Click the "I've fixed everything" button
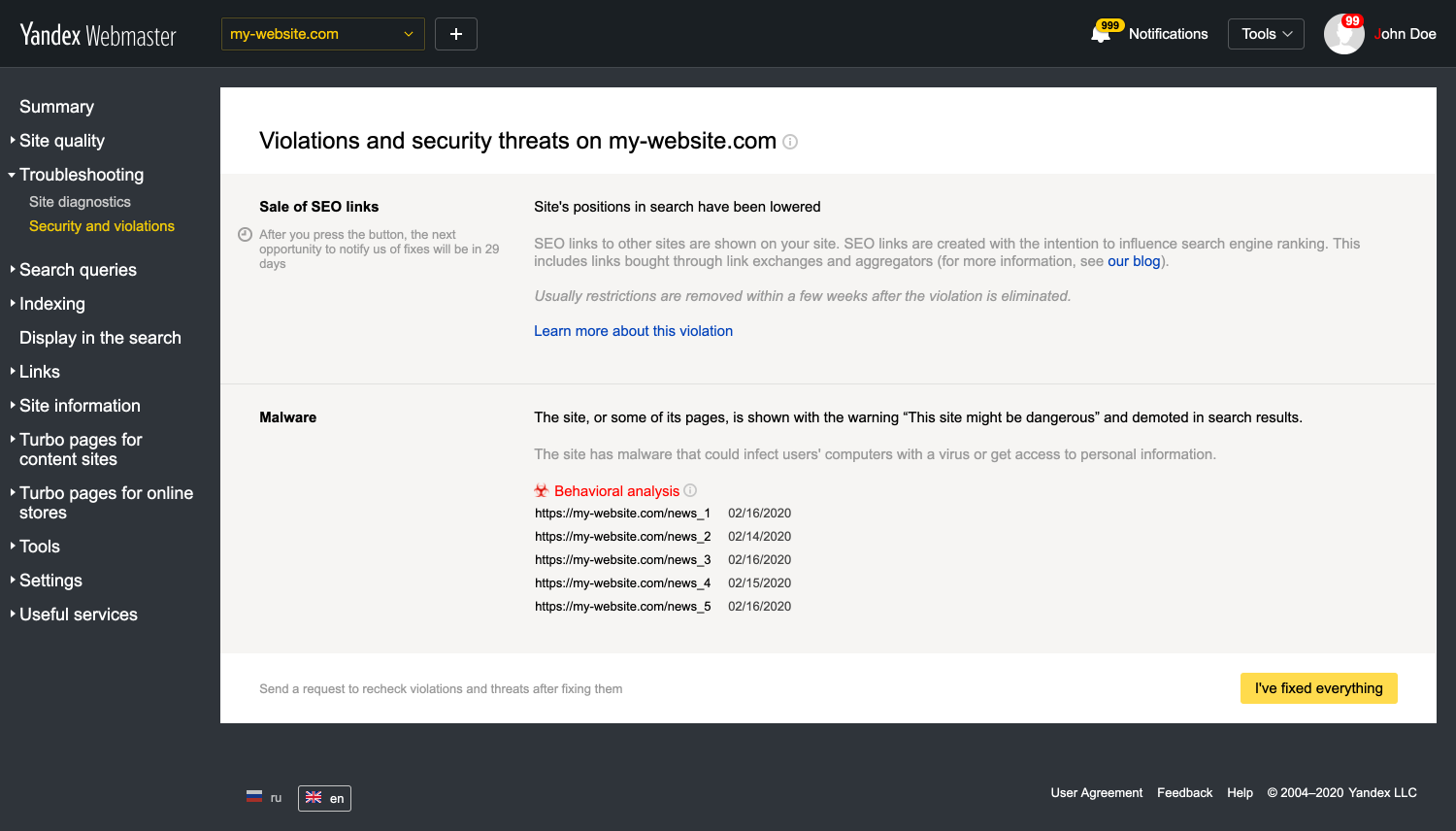Screen dimensions: 1456x831 (x=1319, y=688)
